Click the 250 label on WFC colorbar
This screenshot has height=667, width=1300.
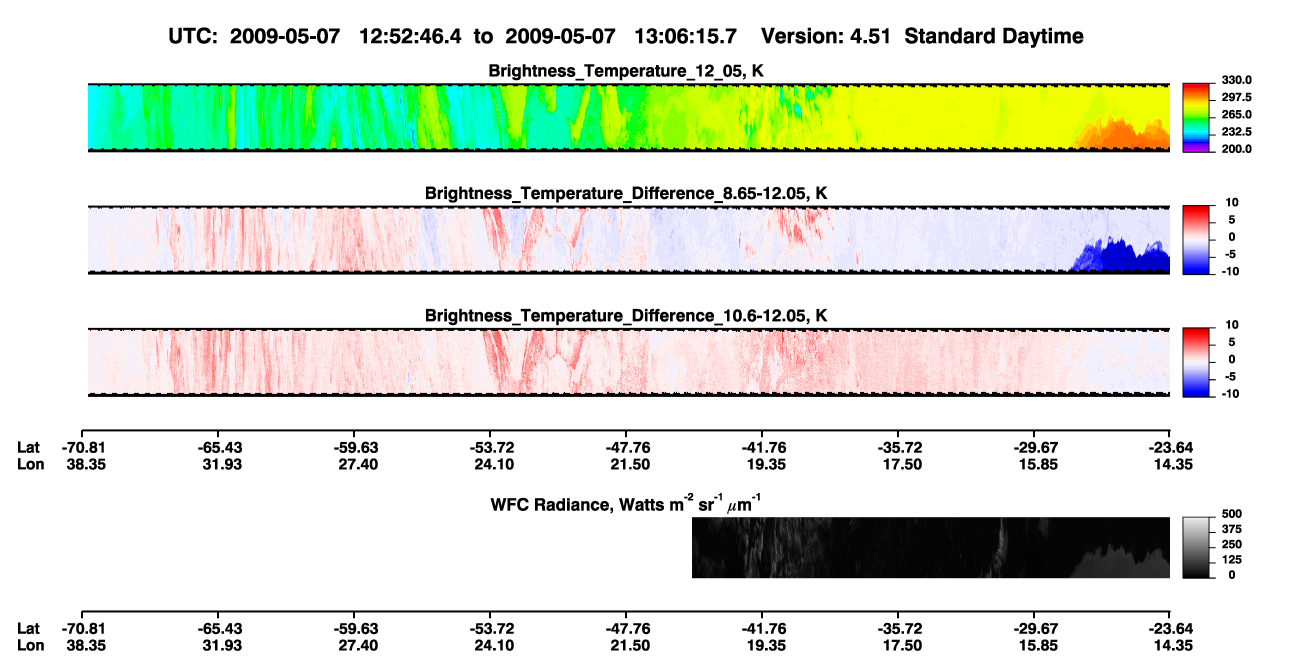(1232, 544)
